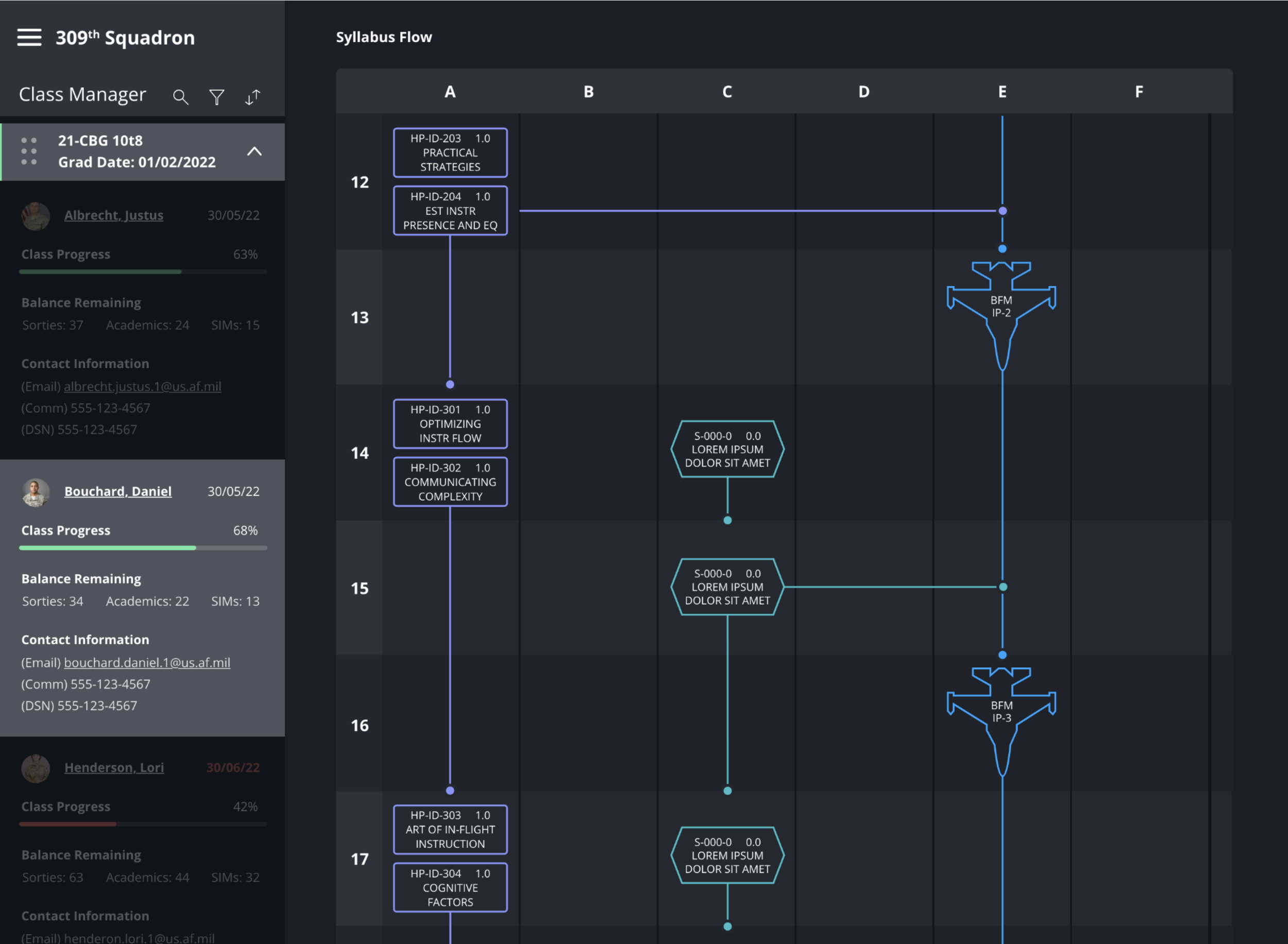Collapse the 21-CBG 10t8 class chevron
The width and height of the screenshot is (1288, 944).
pyautogui.click(x=255, y=151)
